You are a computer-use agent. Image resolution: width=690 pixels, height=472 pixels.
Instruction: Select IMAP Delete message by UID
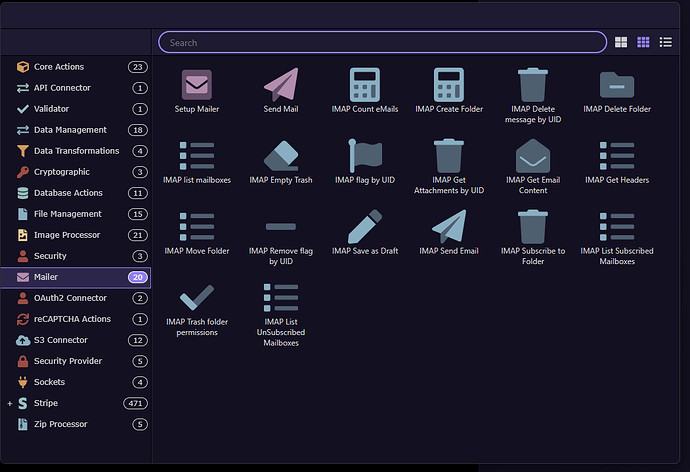[533, 96]
